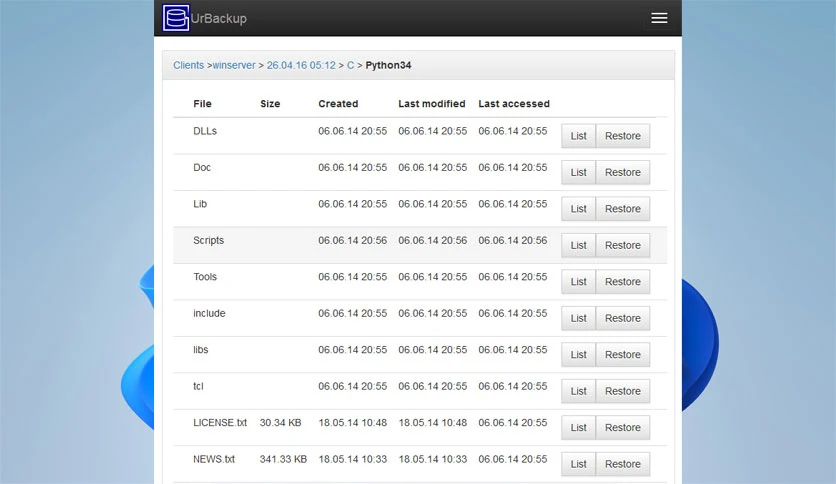836x484 pixels.
Task: Select the Scripts file name
Action: (x=208, y=240)
